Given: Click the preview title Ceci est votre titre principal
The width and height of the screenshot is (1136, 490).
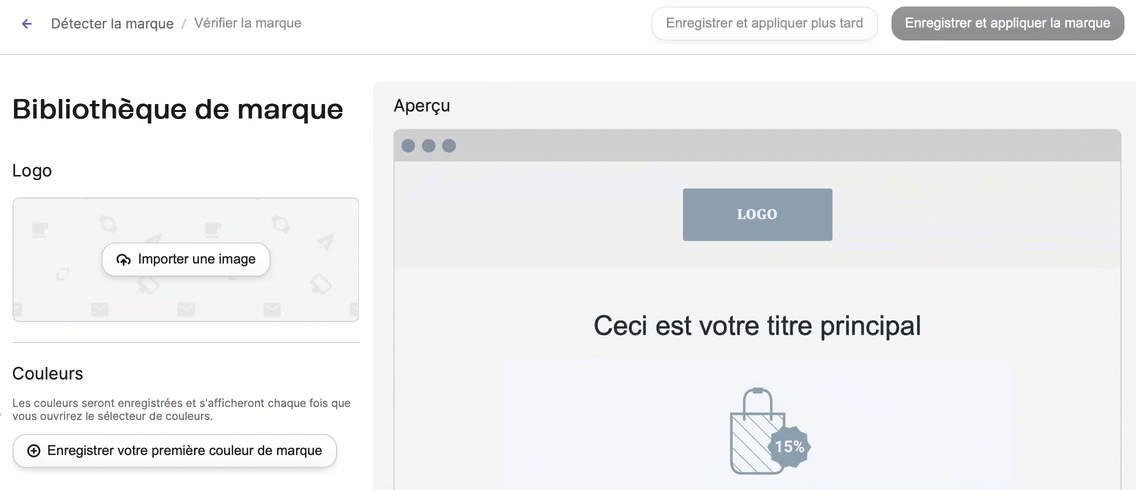Looking at the screenshot, I should click(757, 325).
